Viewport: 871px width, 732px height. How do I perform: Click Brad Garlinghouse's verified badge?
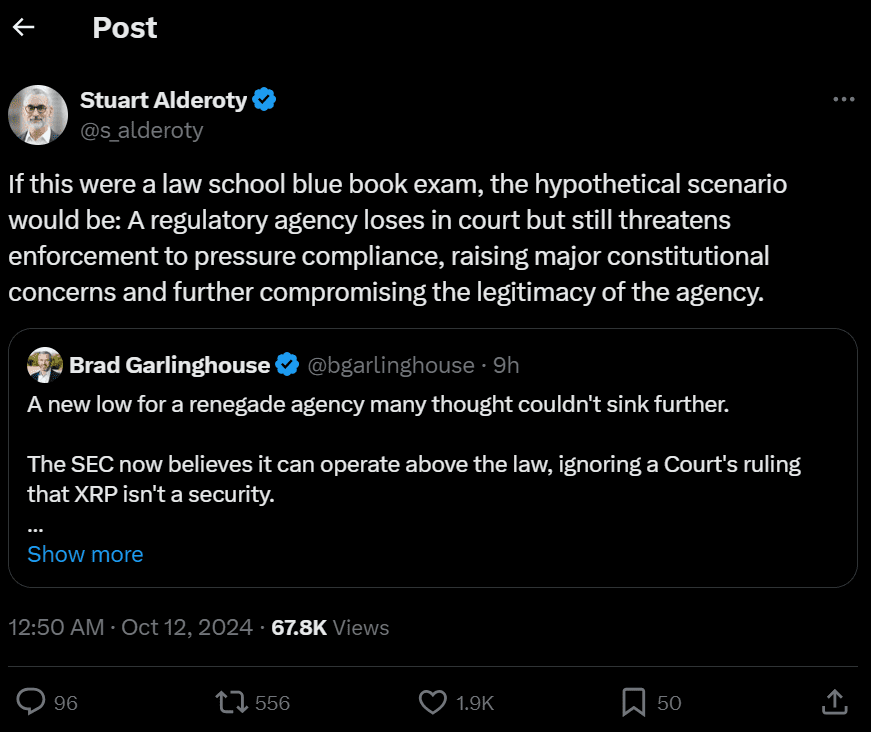tap(287, 365)
